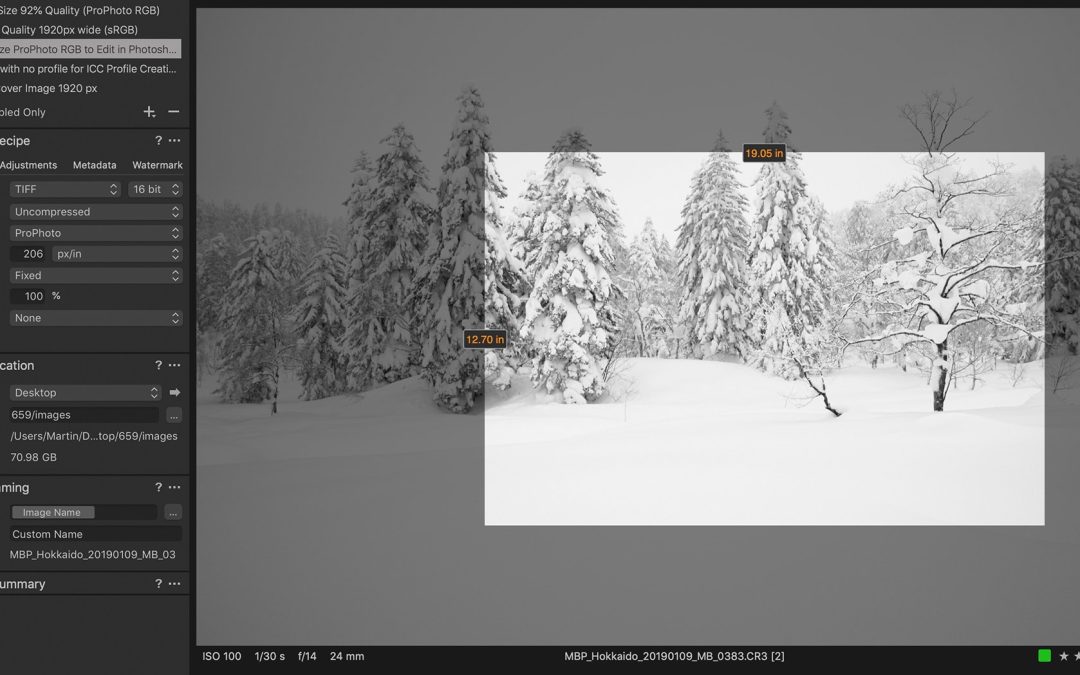This screenshot has height=675, width=1080.
Task: Click the Custom Name input field
Action: click(x=95, y=534)
